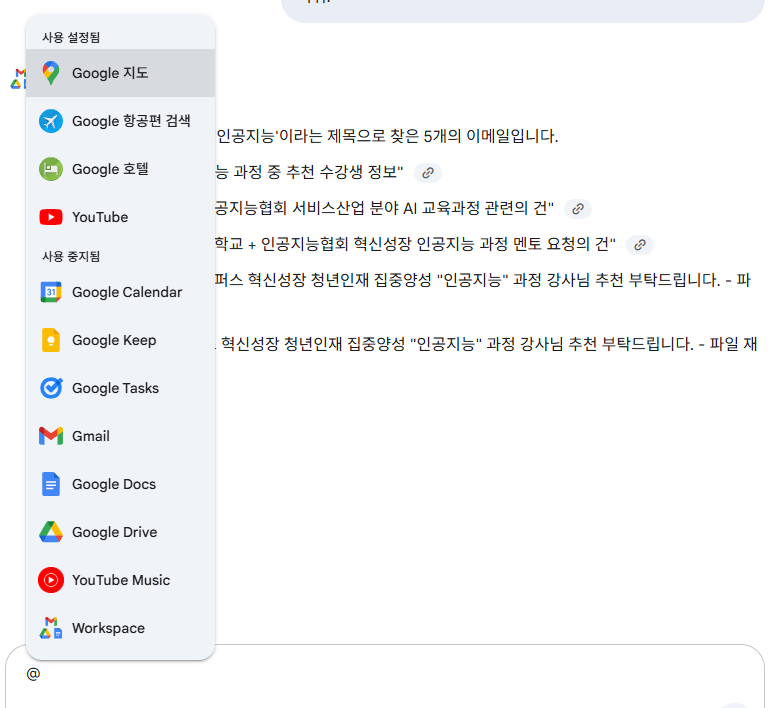Click the Google Flights airplane icon
The image size is (780, 708).
click(x=51, y=121)
